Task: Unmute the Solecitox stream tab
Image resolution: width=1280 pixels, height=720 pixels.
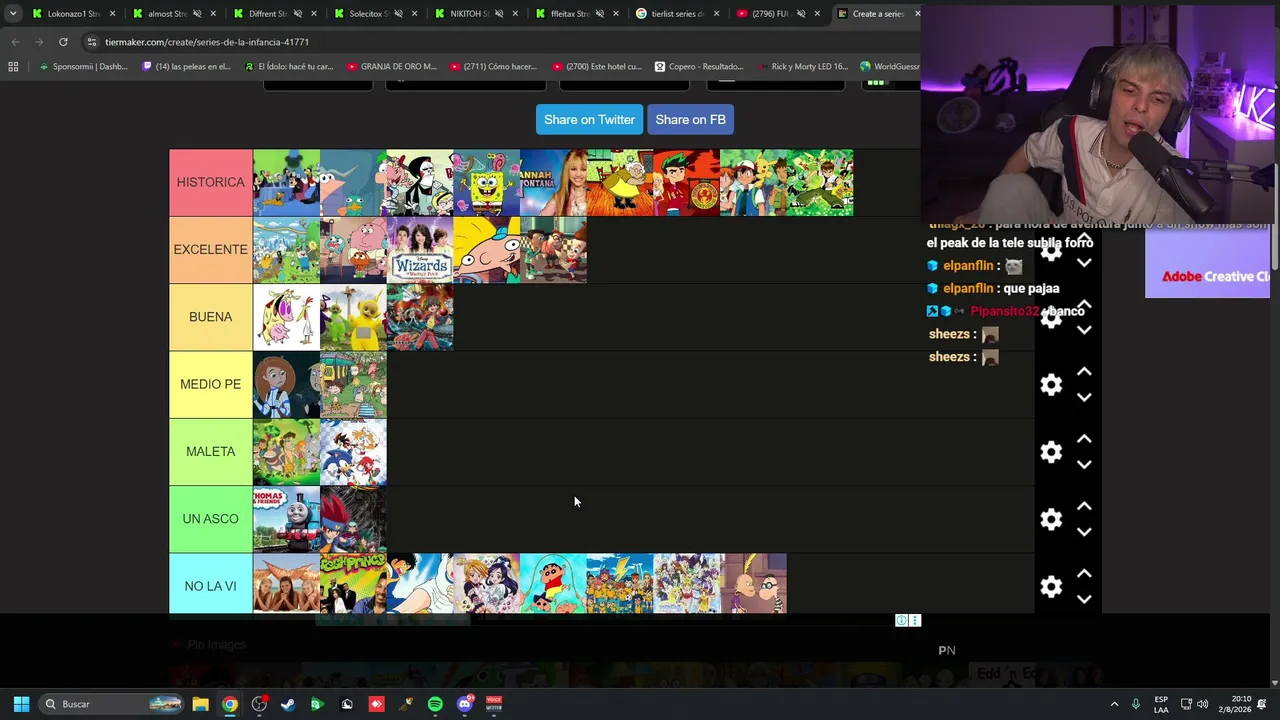Action: click(398, 14)
